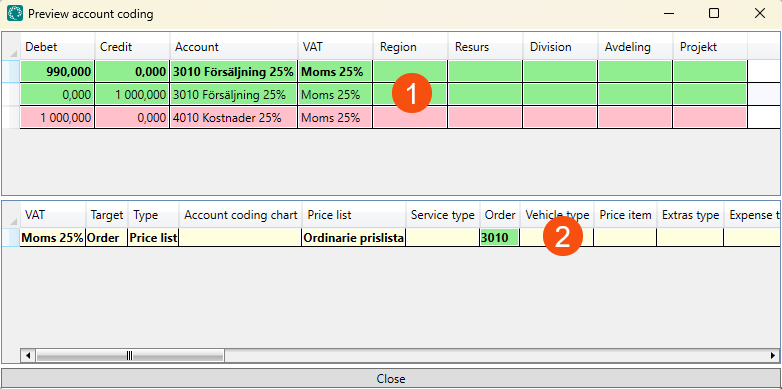This screenshot has width=782, height=389.
Task: Click the Projekt column header
Action: [710, 47]
